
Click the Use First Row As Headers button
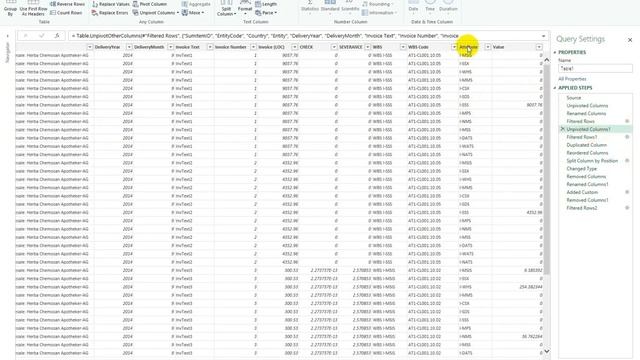(x=33, y=8)
